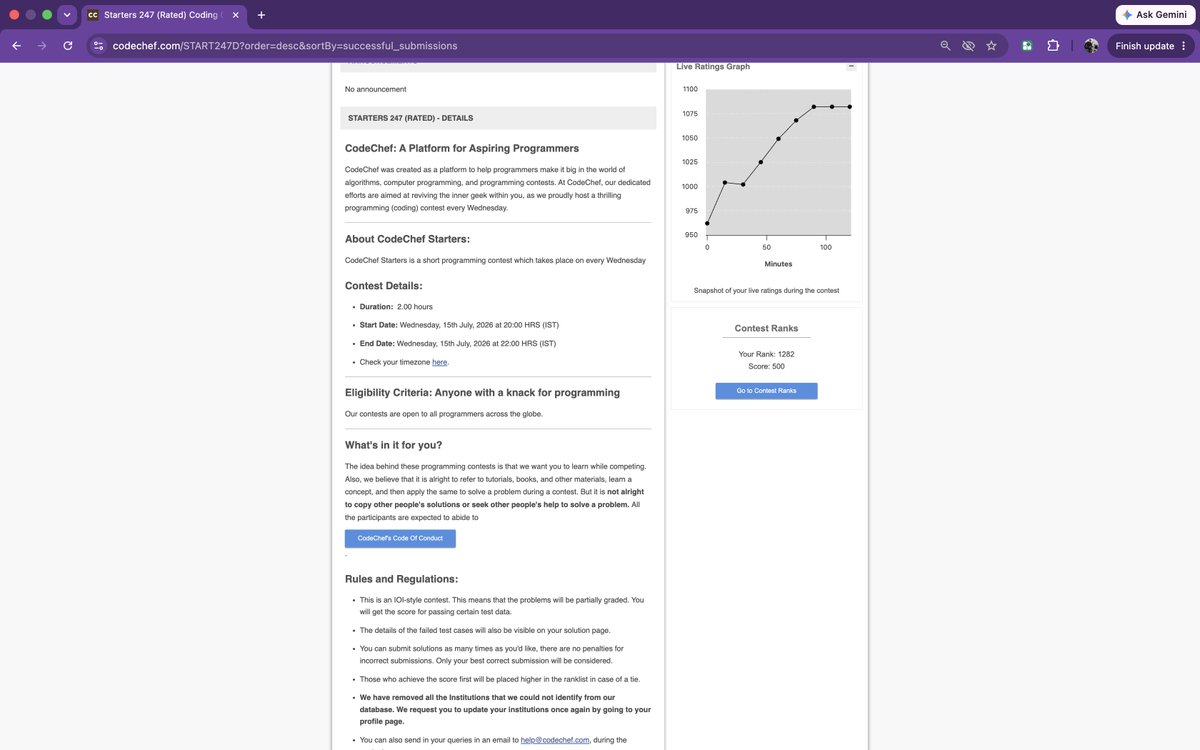Click 'Duration: 2.00 hours' line
The width and height of the screenshot is (1200, 750).
396,307
